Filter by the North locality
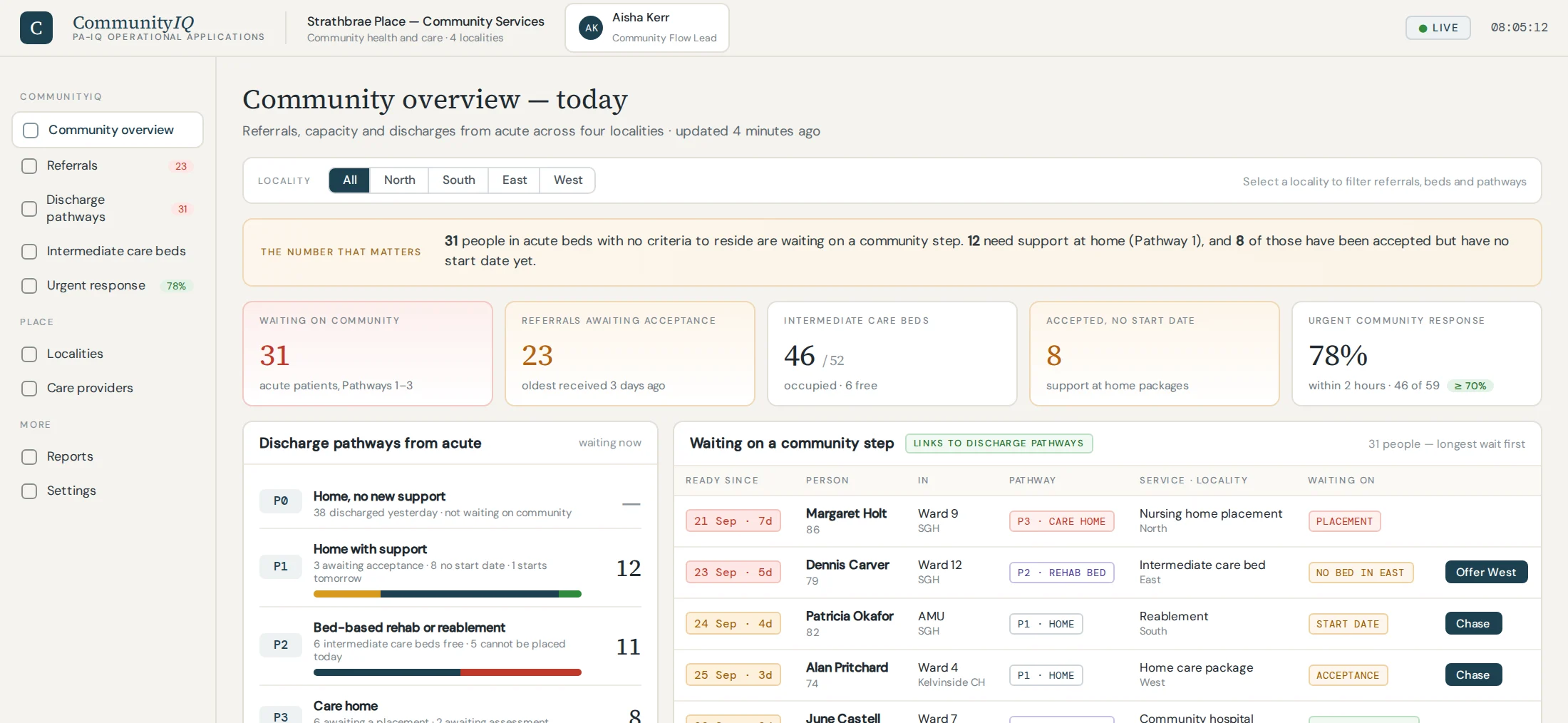1568x723 pixels. [399, 180]
